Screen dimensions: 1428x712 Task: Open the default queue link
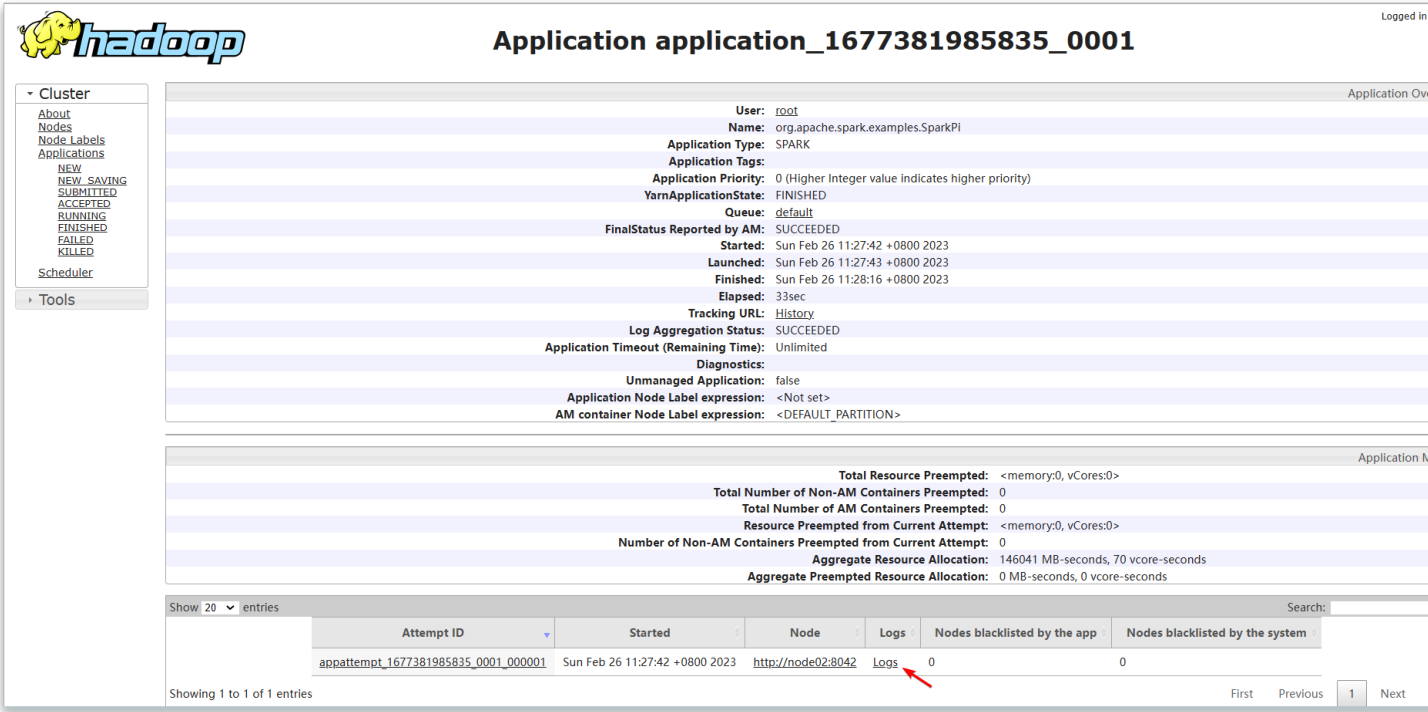(794, 212)
